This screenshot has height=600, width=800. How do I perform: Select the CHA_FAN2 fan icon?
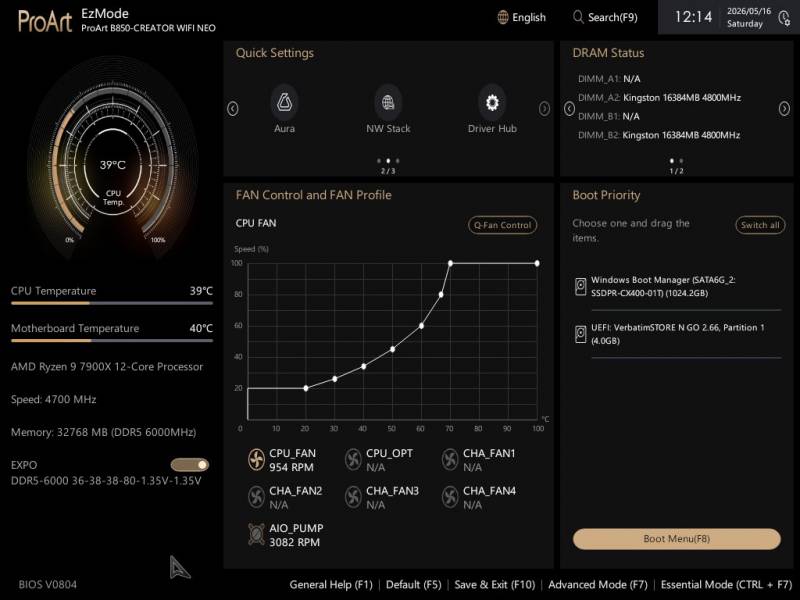(x=256, y=497)
